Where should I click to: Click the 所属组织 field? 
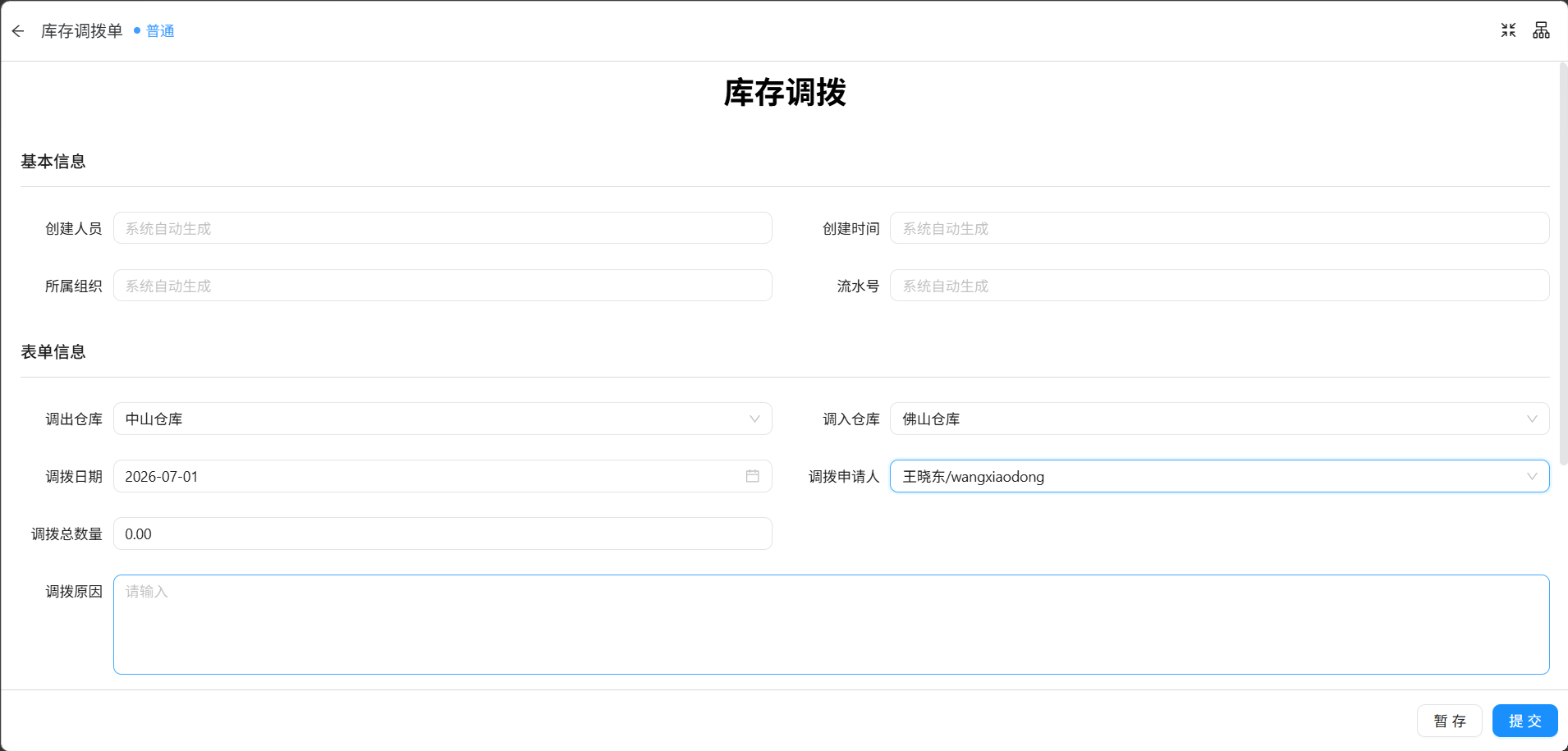point(442,286)
